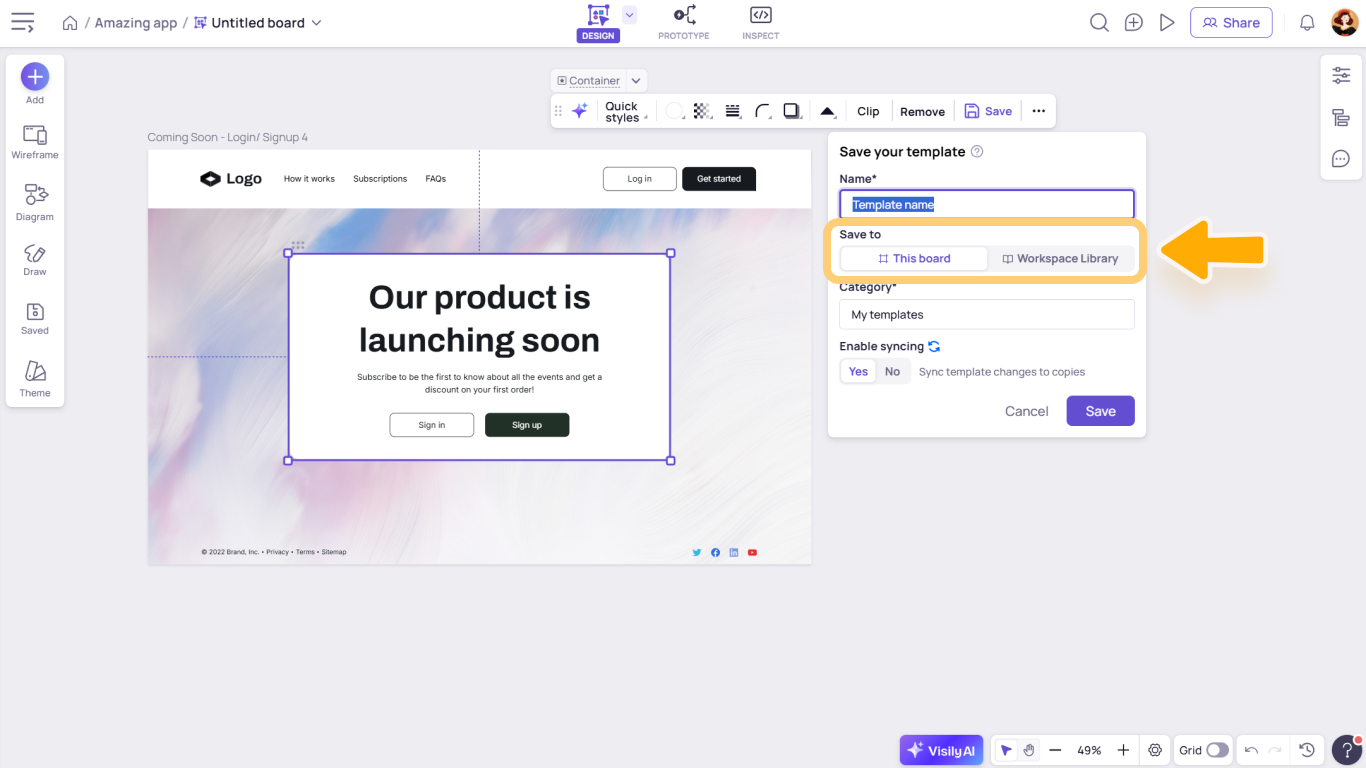Open the fill color swatch in the toolbar
This screenshot has width=1366, height=768.
point(674,111)
